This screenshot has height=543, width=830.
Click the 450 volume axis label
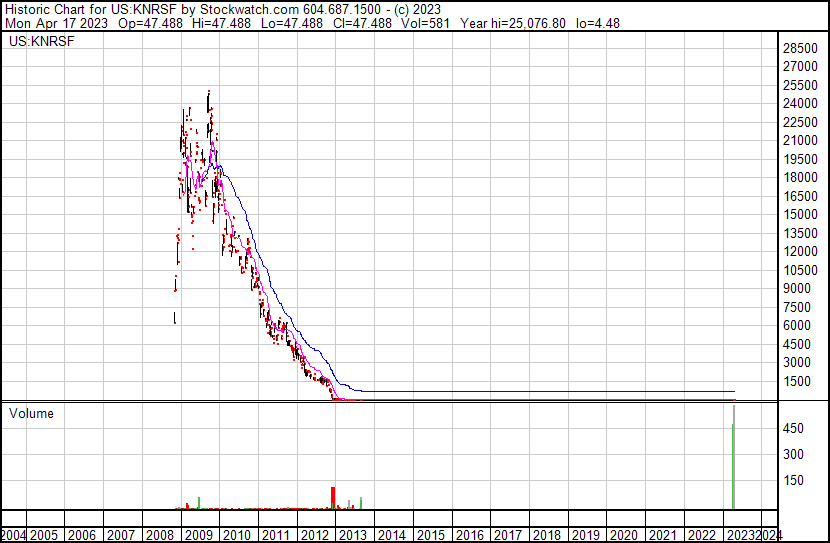pos(794,429)
